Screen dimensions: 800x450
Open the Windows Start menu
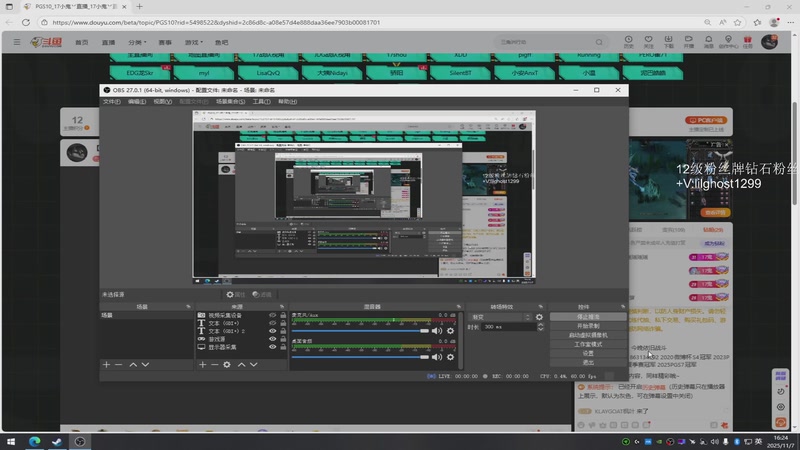pyautogui.click(x=11, y=442)
